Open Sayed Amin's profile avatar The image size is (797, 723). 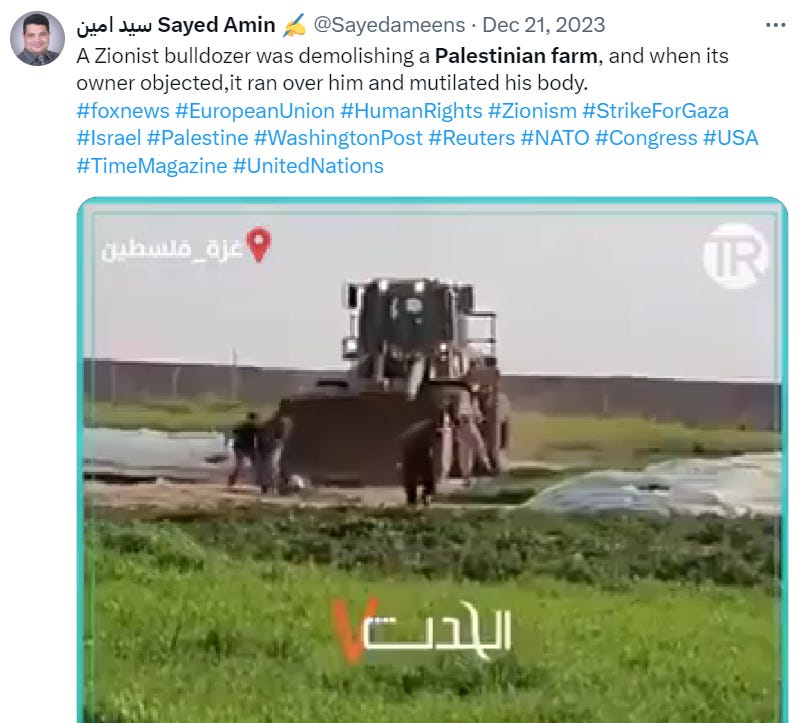click(38, 39)
